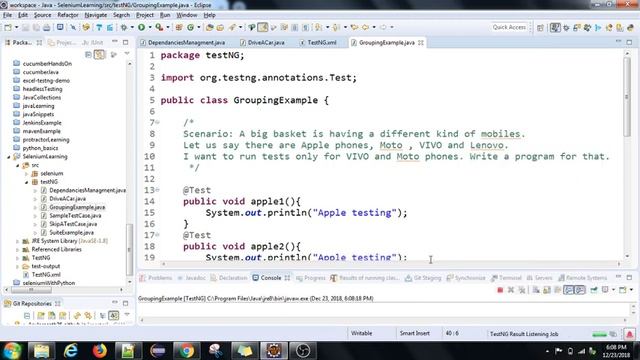Open the Edit menu

tap(23, 15)
